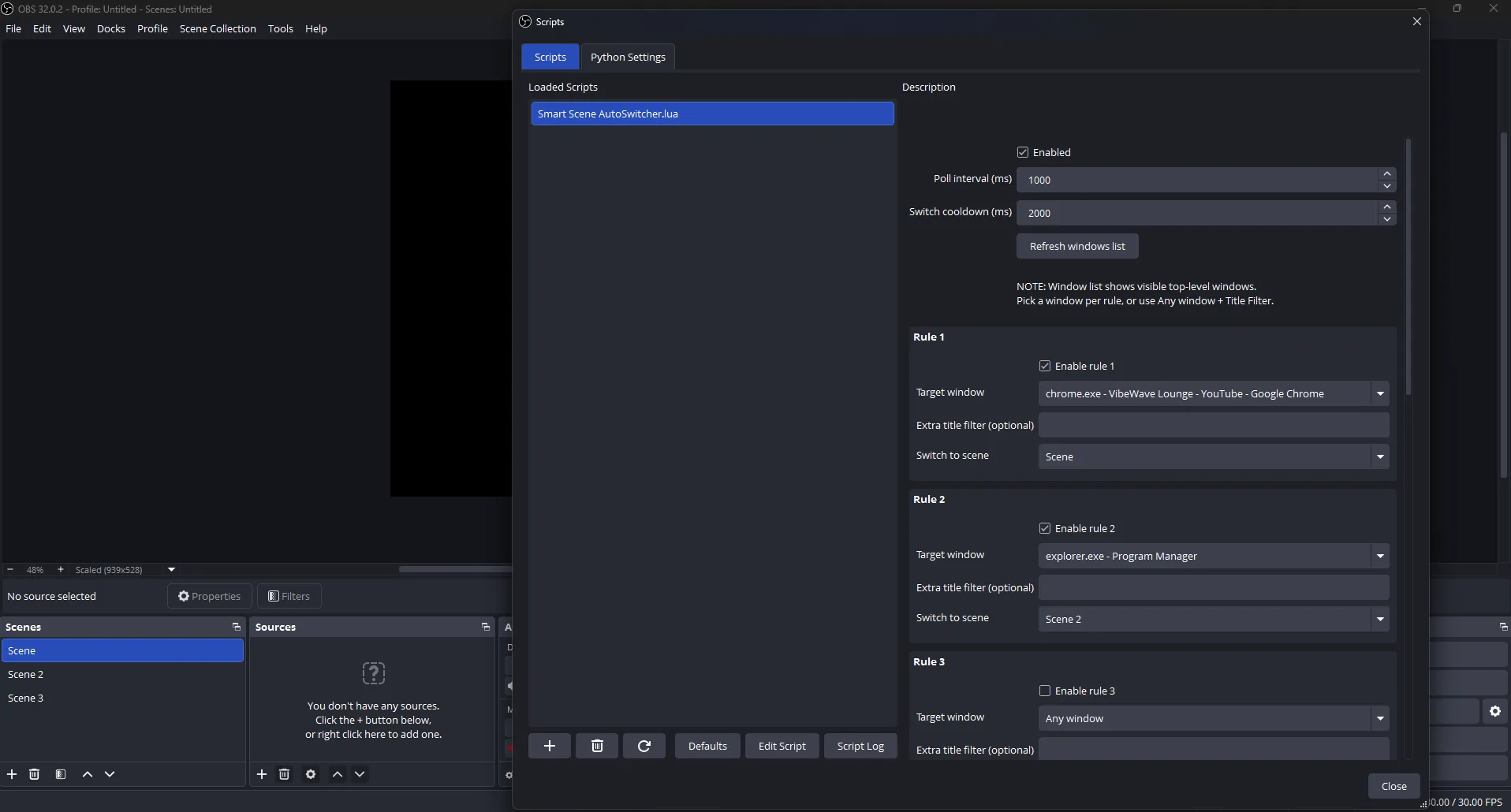Switch to the Python Settings tab
The width and height of the screenshot is (1511, 812).
pos(627,56)
